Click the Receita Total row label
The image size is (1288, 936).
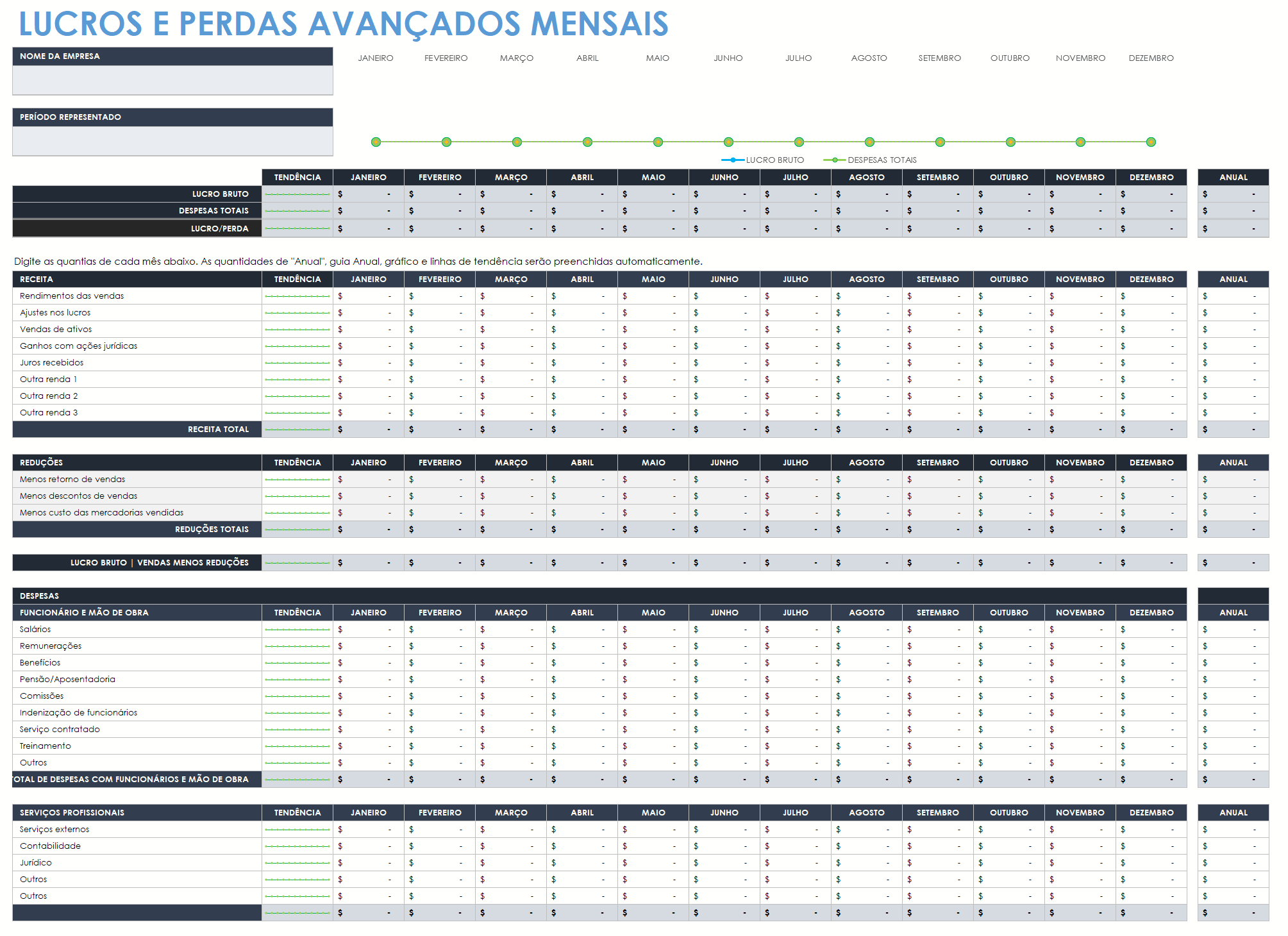coord(137,429)
